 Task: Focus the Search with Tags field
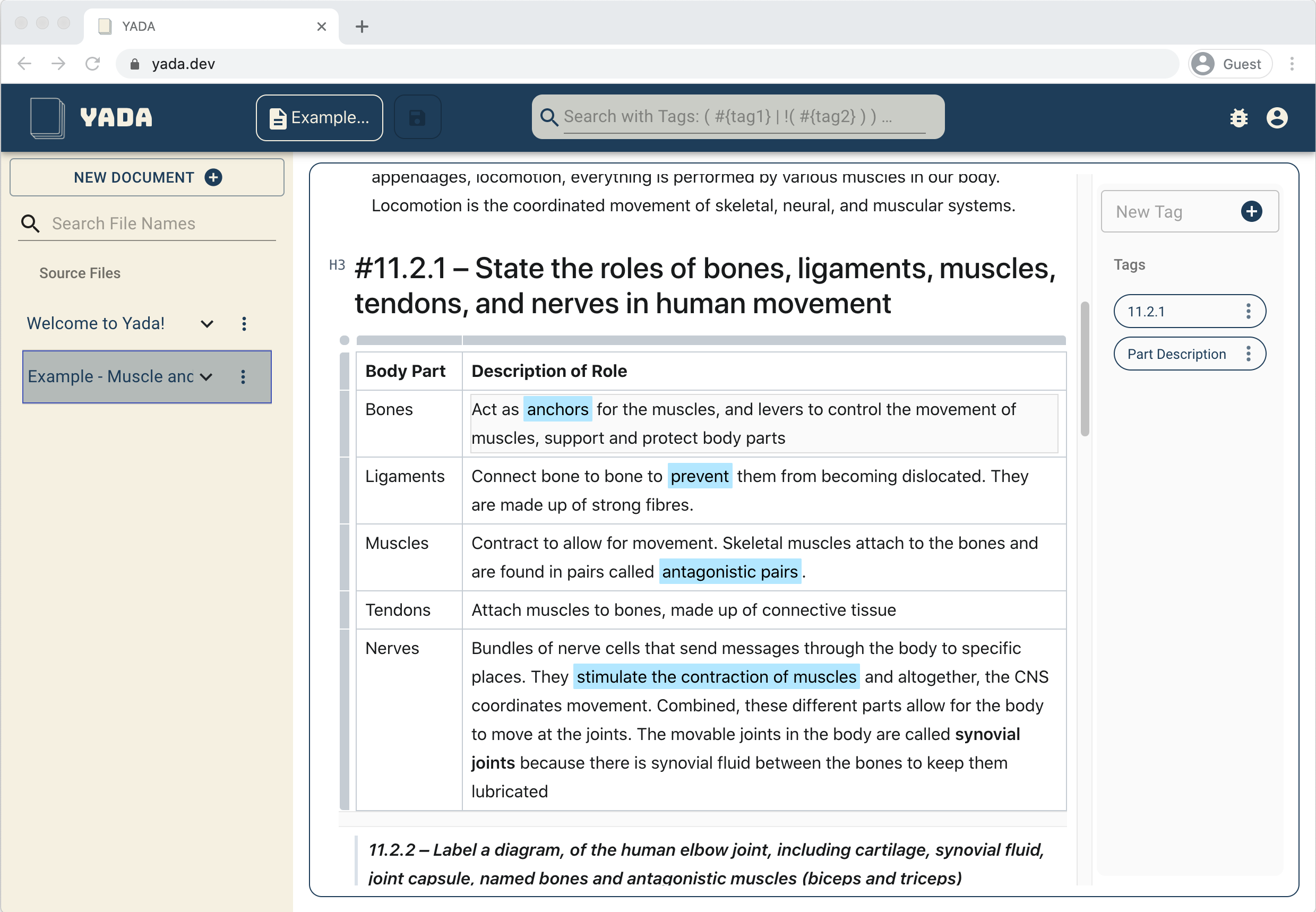point(743,117)
